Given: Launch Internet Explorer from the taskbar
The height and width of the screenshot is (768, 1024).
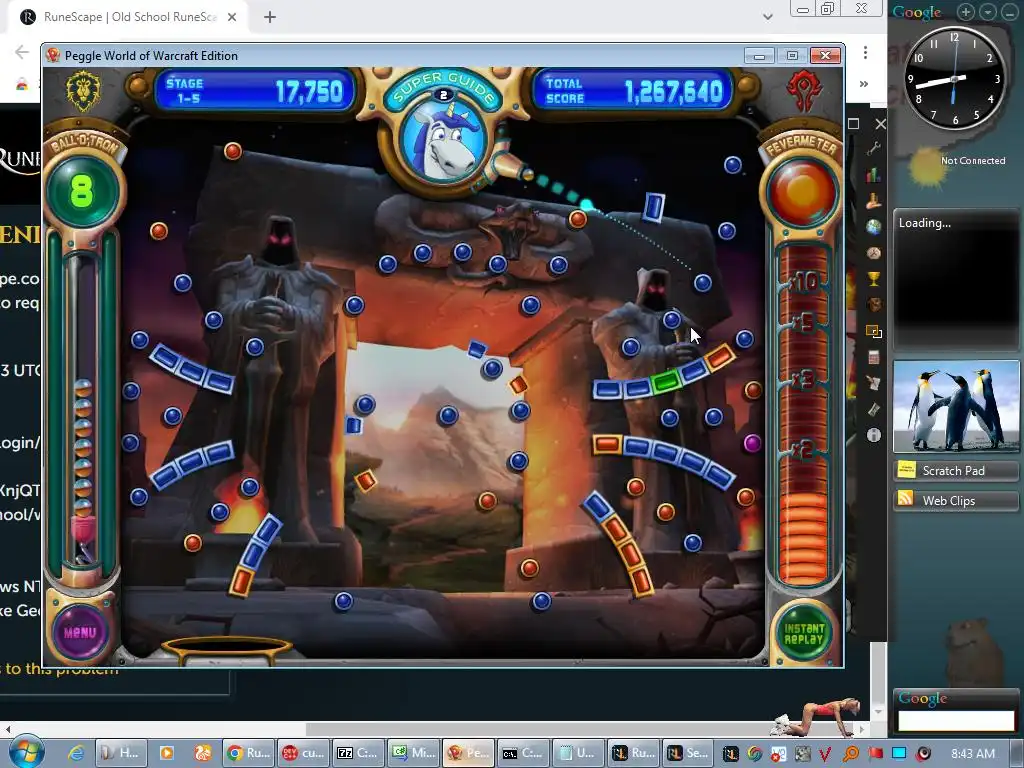Looking at the screenshot, I should point(76,753).
